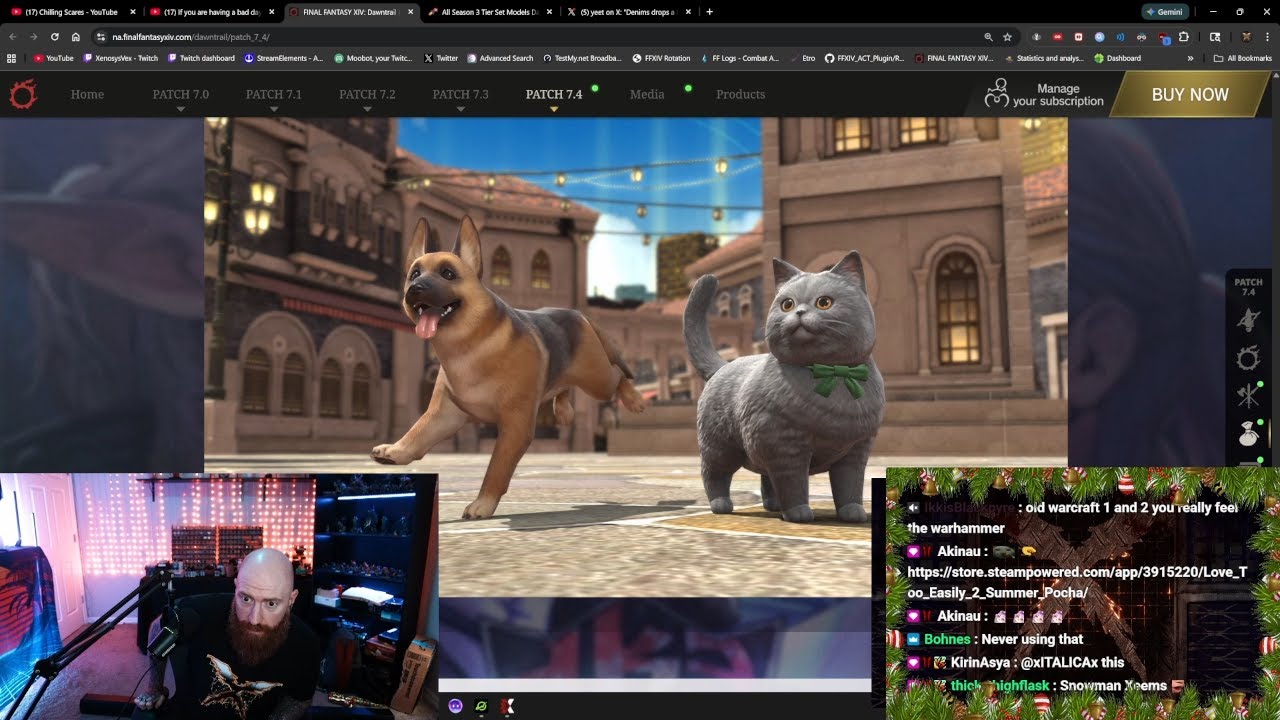
Task: Open the Chrome three-dot menu
Action: click(1267, 36)
